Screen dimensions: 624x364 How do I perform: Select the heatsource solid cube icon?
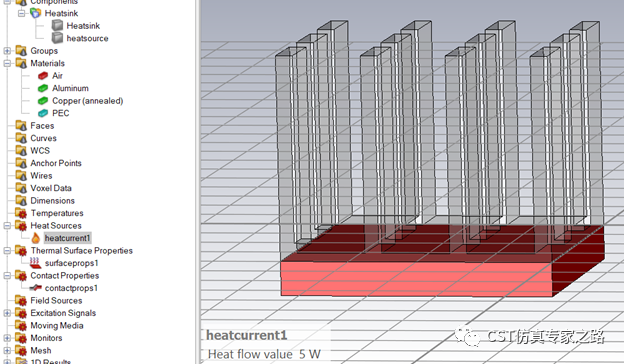click(57, 38)
